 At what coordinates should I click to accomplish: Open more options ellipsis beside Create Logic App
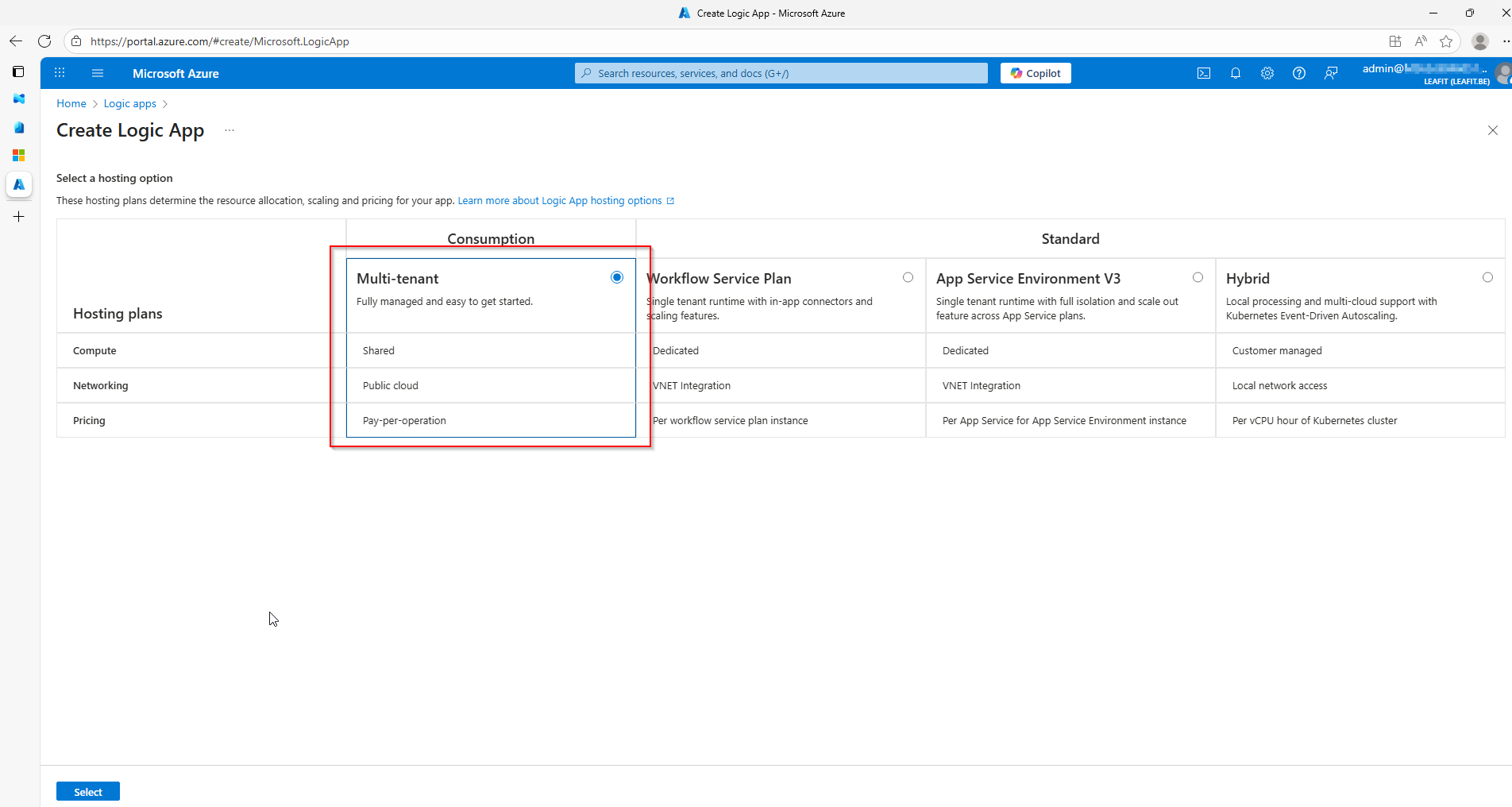click(x=229, y=130)
